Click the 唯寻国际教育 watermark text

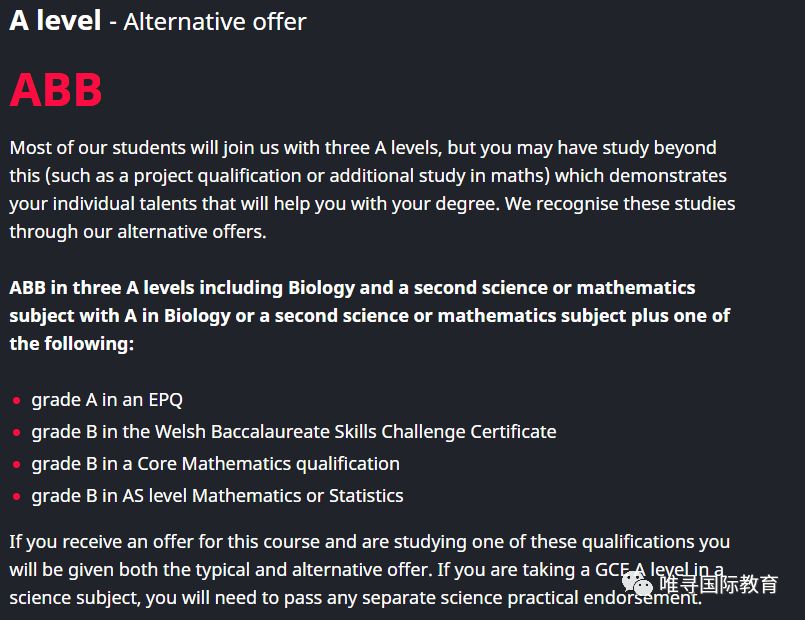coord(719,585)
